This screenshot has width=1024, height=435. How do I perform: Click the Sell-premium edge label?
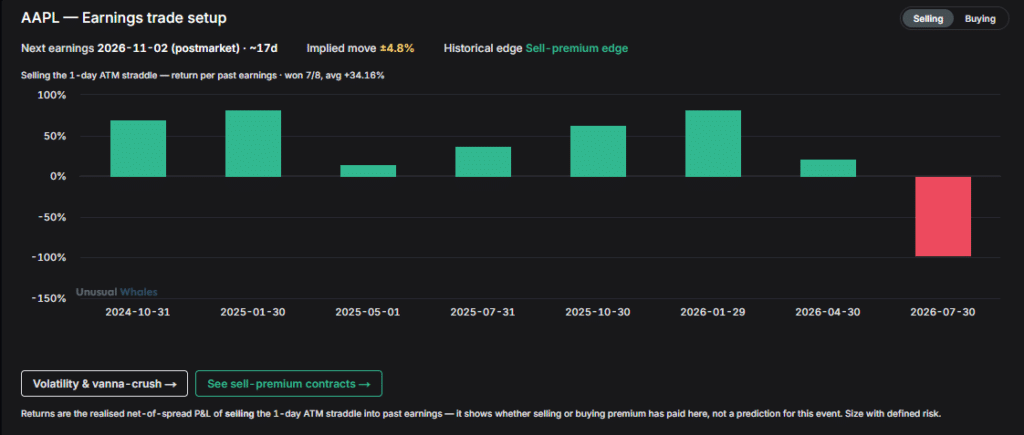pyautogui.click(x=577, y=48)
